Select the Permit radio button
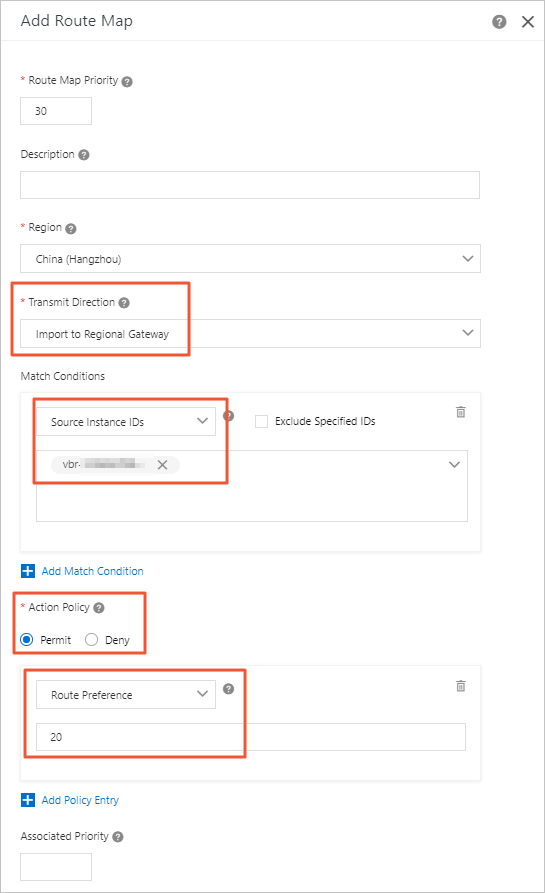 point(26,640)
